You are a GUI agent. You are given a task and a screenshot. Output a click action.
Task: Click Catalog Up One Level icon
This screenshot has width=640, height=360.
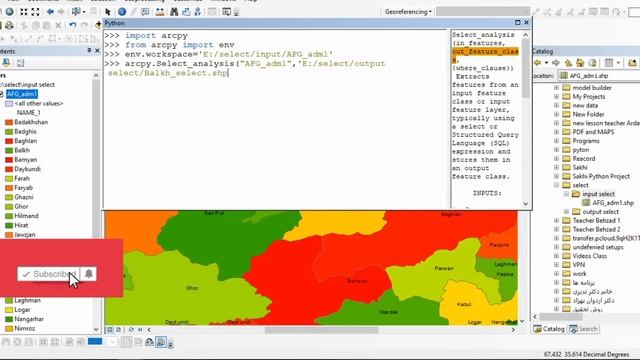click(568, 62)
